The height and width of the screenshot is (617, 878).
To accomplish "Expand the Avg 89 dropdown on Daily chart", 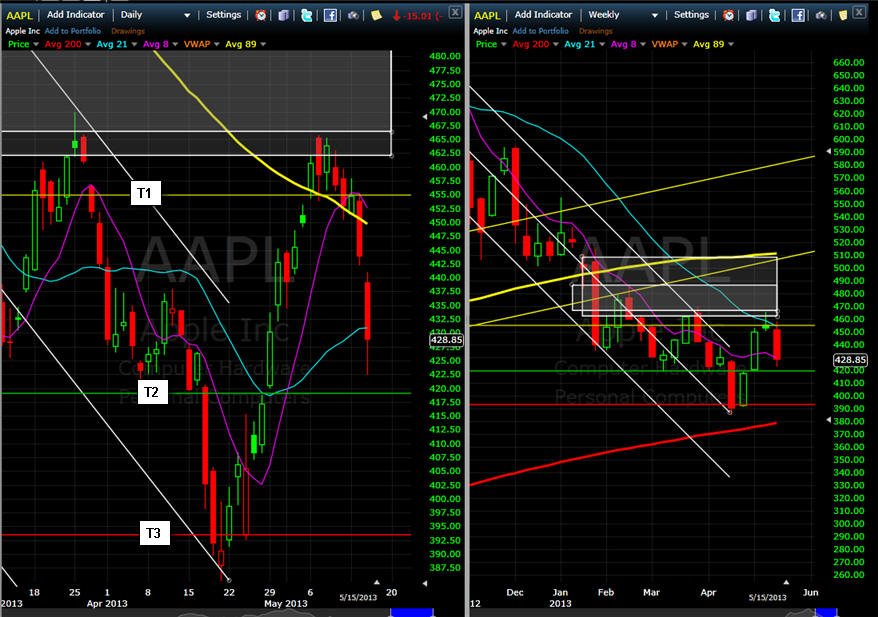I will 263,44.
